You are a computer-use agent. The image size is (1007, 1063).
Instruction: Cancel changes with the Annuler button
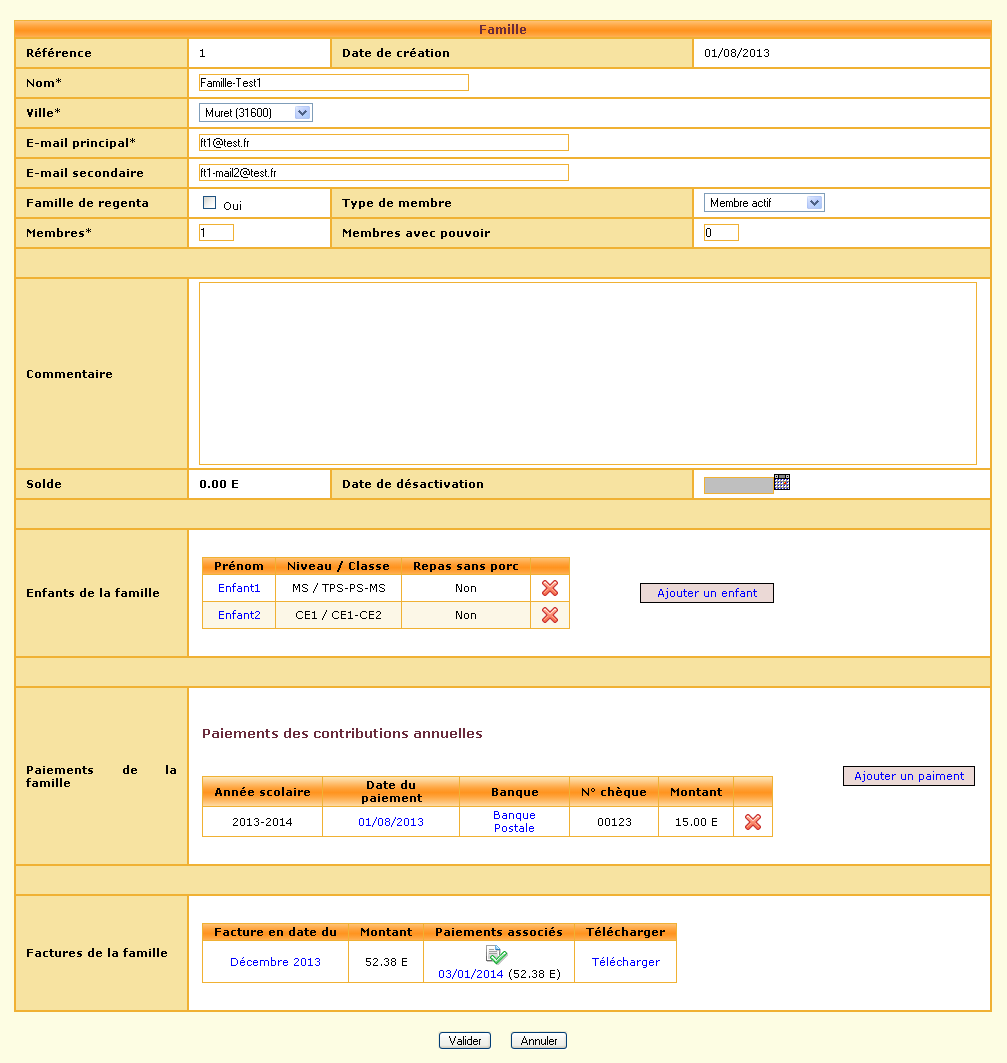point(539,1041)
